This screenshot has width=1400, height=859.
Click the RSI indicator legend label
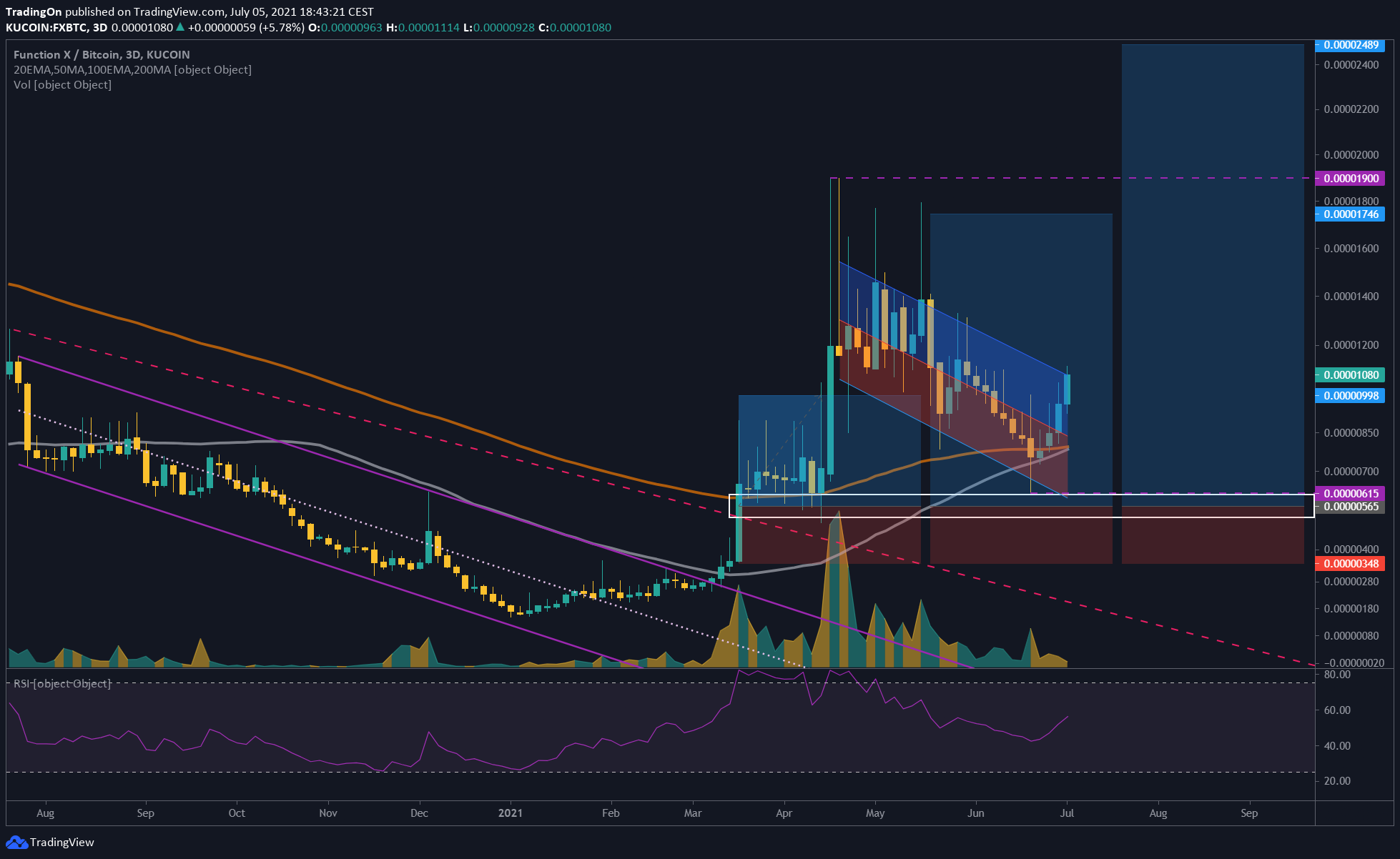click(x=62, y=684)
